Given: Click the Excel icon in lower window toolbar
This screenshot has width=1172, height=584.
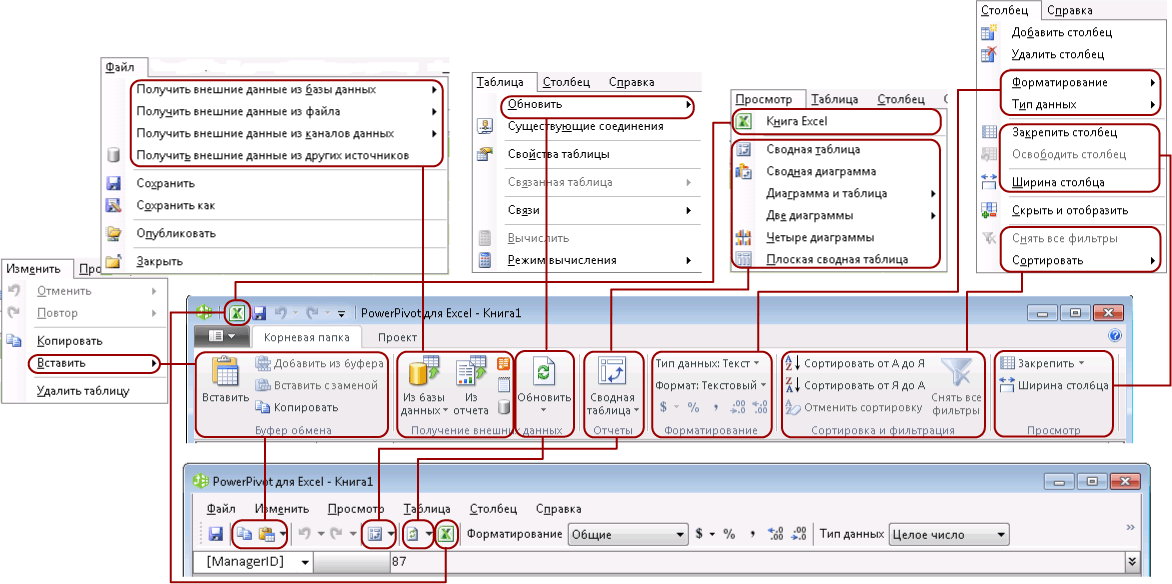Looking at the screenshot, I should [x=447, y=535].
